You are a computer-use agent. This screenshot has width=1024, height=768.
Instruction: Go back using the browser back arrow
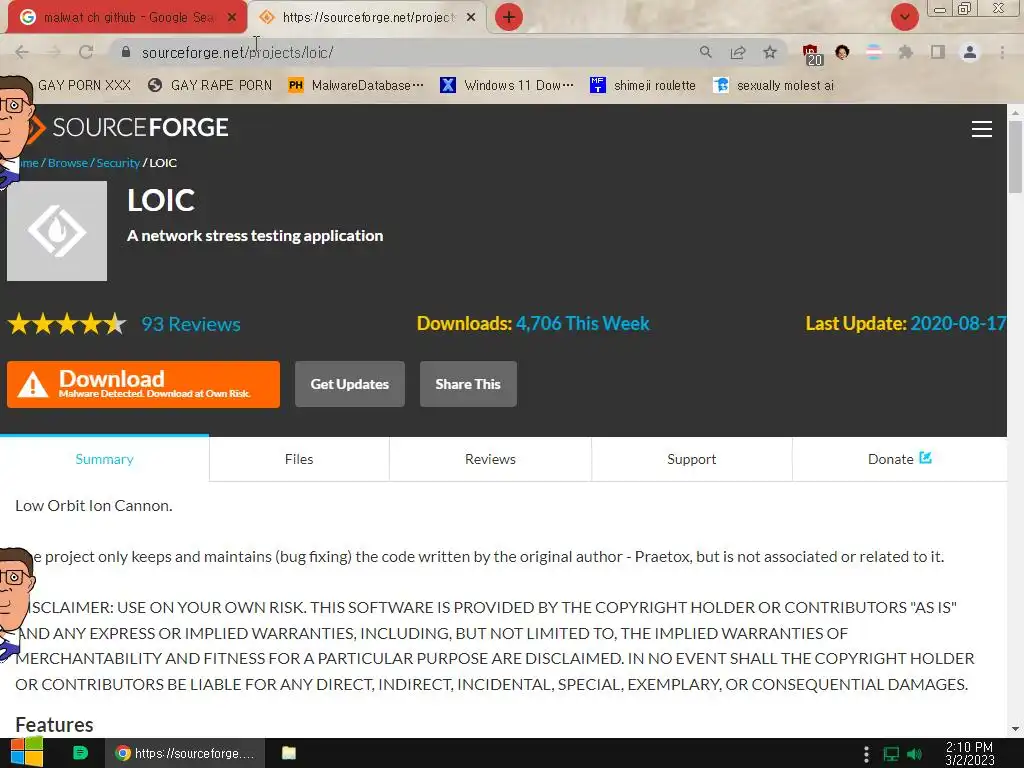[x=22, y=52]
